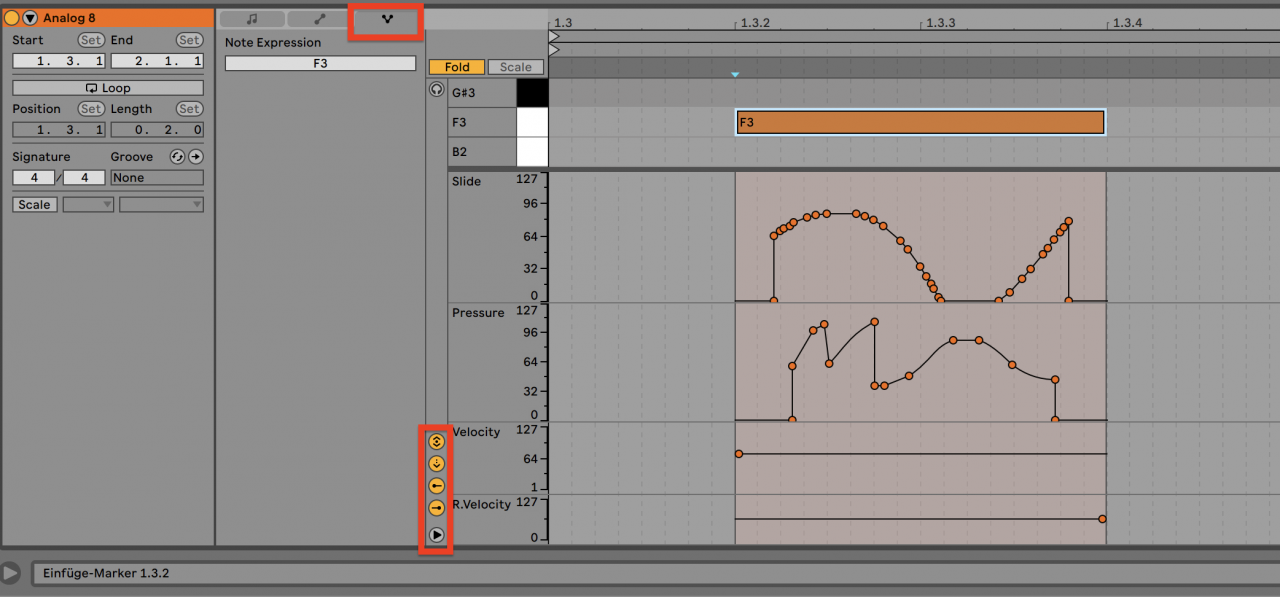This screenshot has width=1280, height=597.
Task: Open the Groove chooser showing None
Action: 156,178
